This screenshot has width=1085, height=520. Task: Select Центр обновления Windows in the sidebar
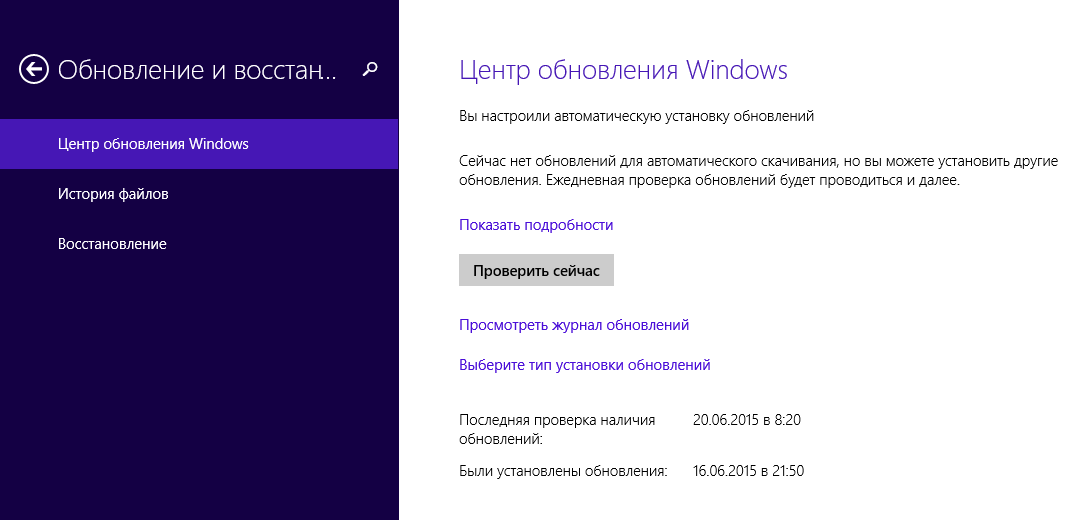(199, 144)
